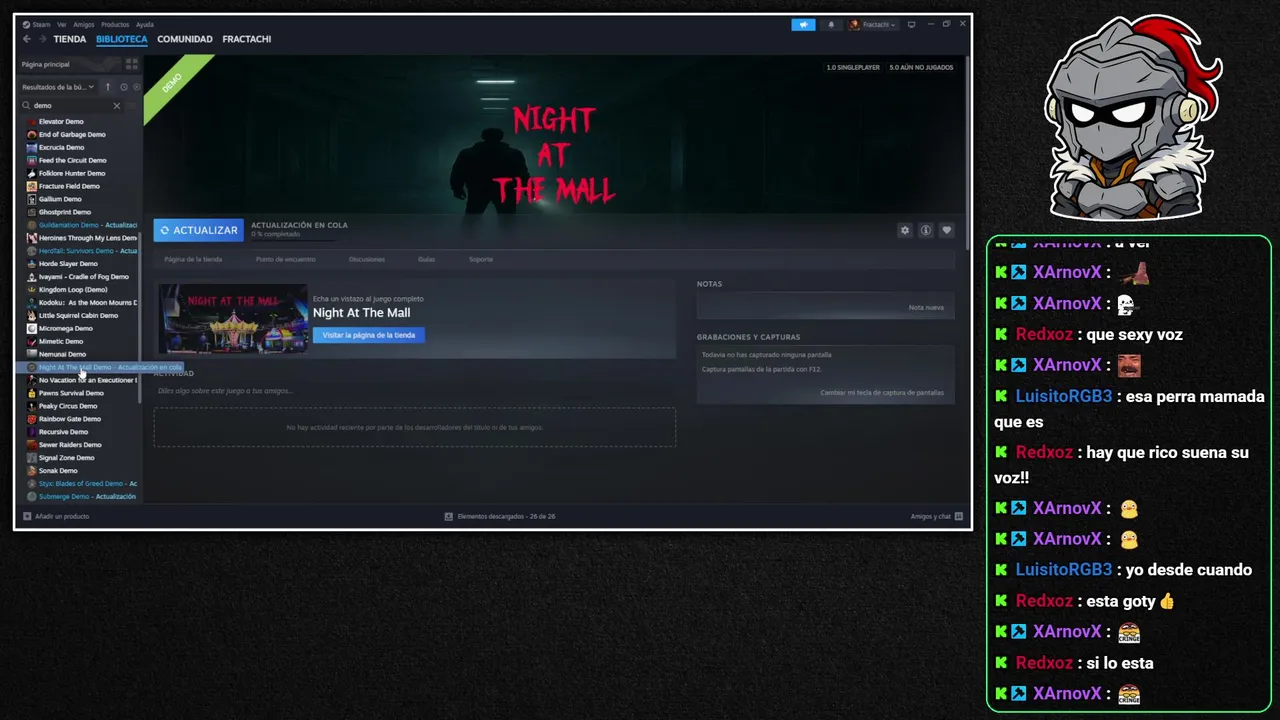Toggle recent activity clock filter
The image size is (1280, 720).
coord(124,87)
